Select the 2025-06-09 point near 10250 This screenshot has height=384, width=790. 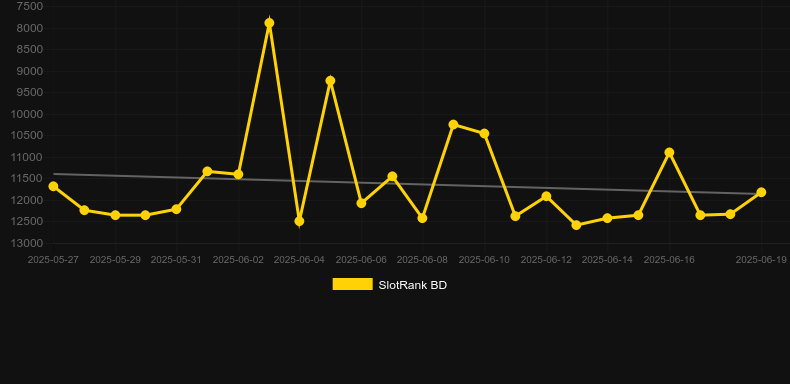pos(453,124)
